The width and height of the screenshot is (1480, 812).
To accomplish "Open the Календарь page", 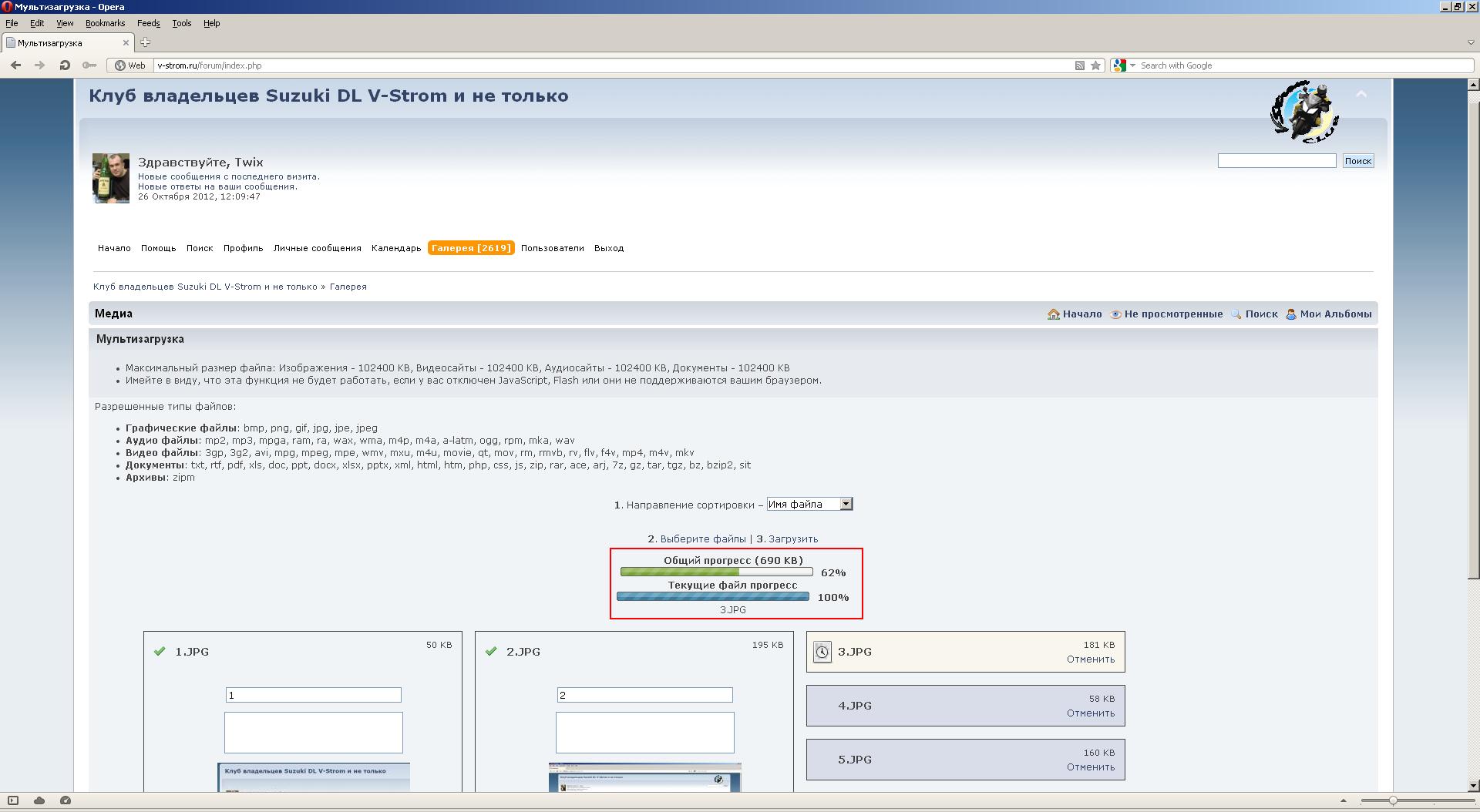I will click(x=396, y=248).
